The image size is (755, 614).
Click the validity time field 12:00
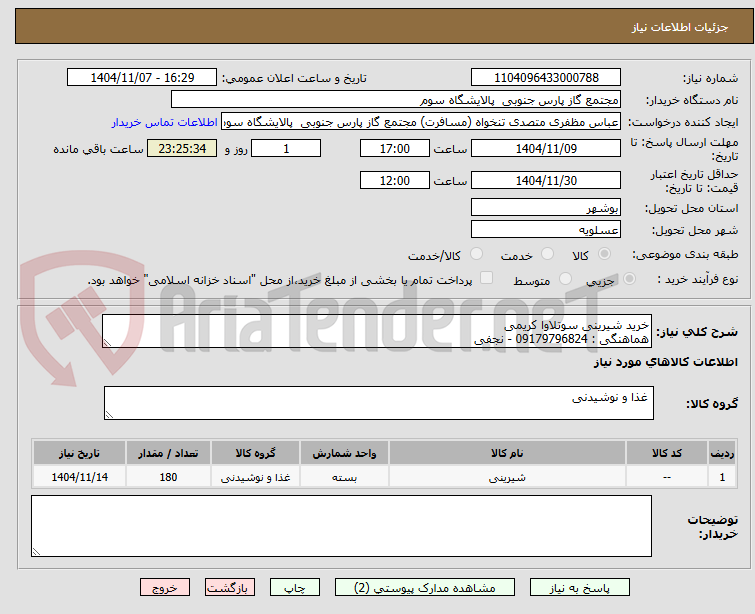pos(395,181)
